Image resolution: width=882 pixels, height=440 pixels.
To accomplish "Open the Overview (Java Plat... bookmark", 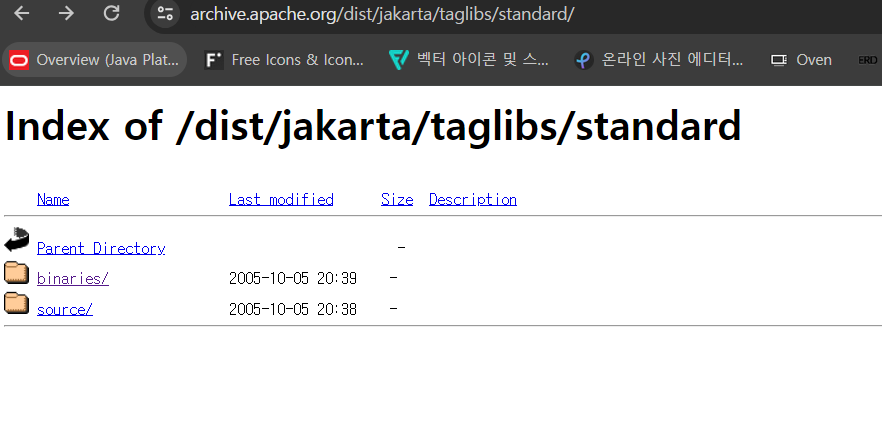I will pyautogui.click(x=94, y=60).
